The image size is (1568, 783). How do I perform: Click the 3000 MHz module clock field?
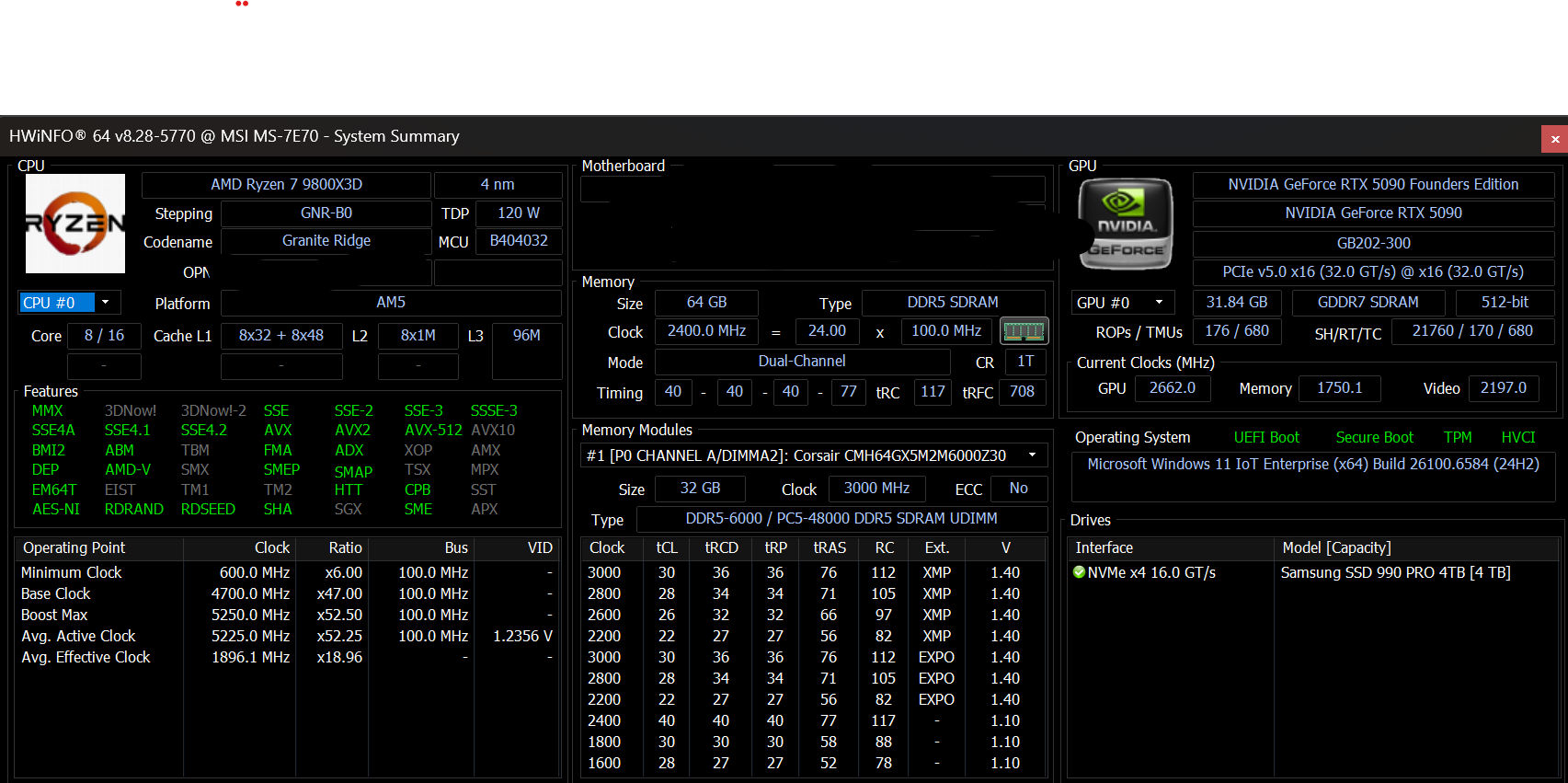point(876,489)
